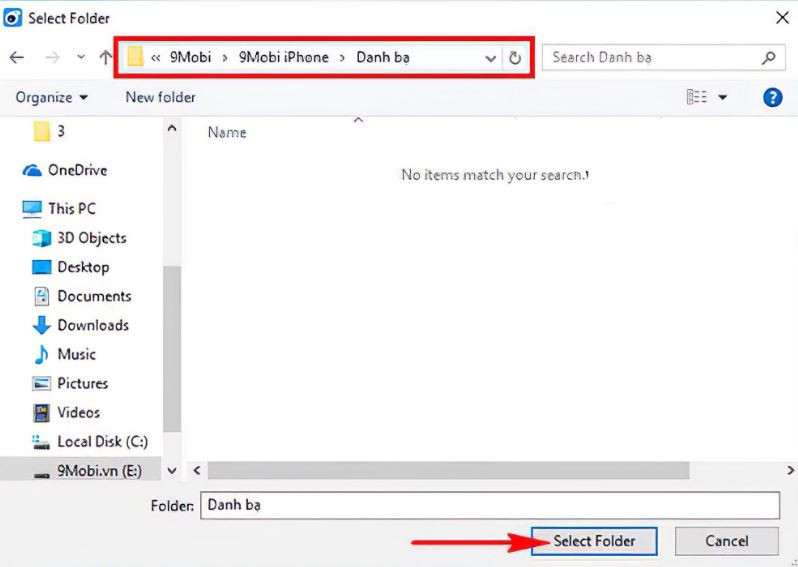The height and width of the screenshot is (567, 798).
Task: Sort by the Name column header
Action: point(227,132)
